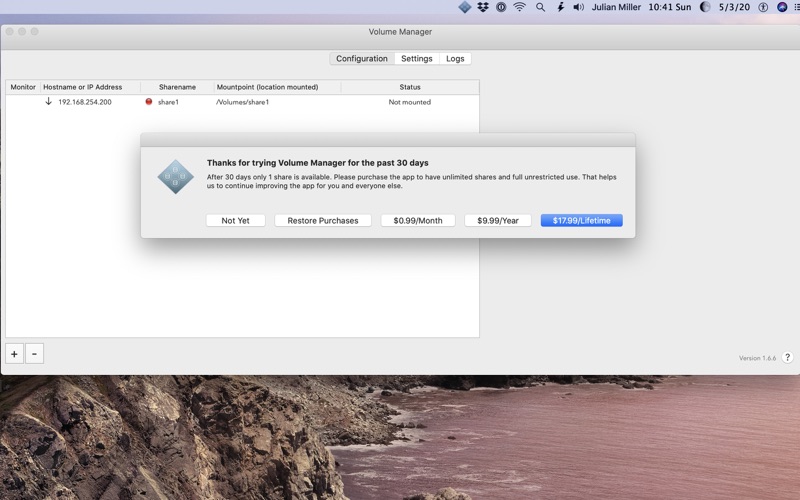Remove share with the minus button

click(34, 354)
